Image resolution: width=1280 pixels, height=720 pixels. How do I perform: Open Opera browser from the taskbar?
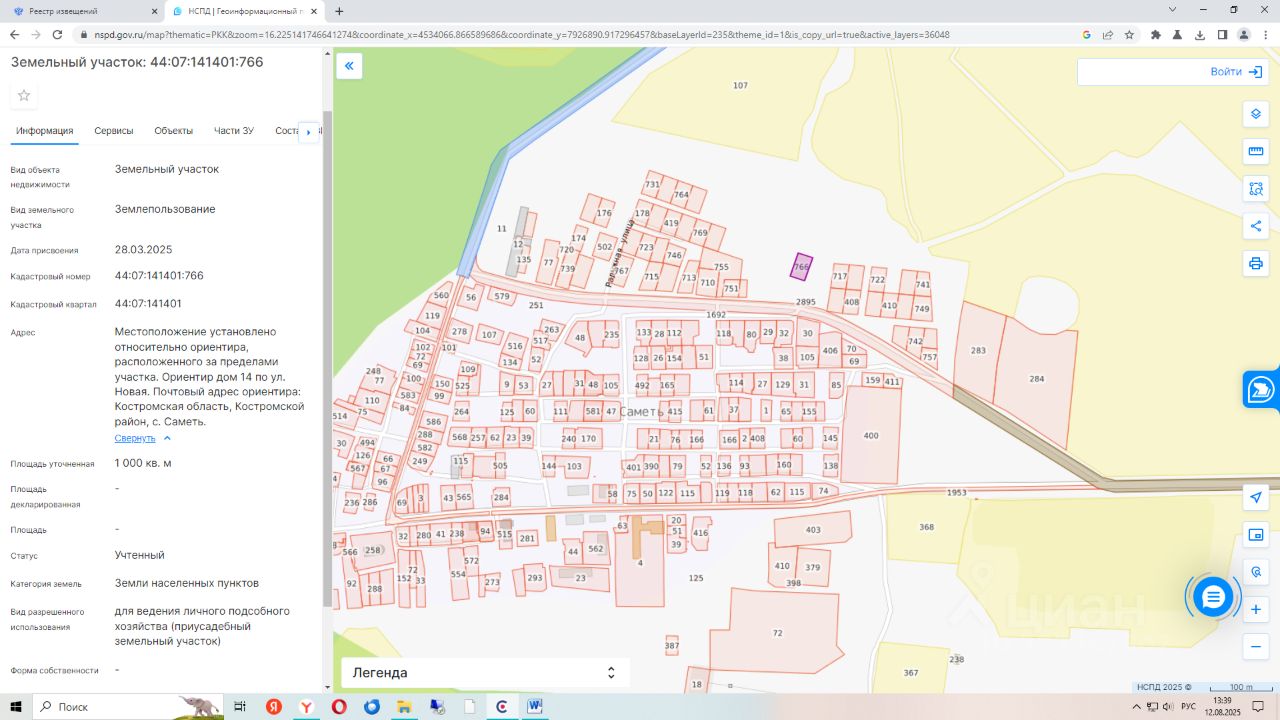(339, 706)
